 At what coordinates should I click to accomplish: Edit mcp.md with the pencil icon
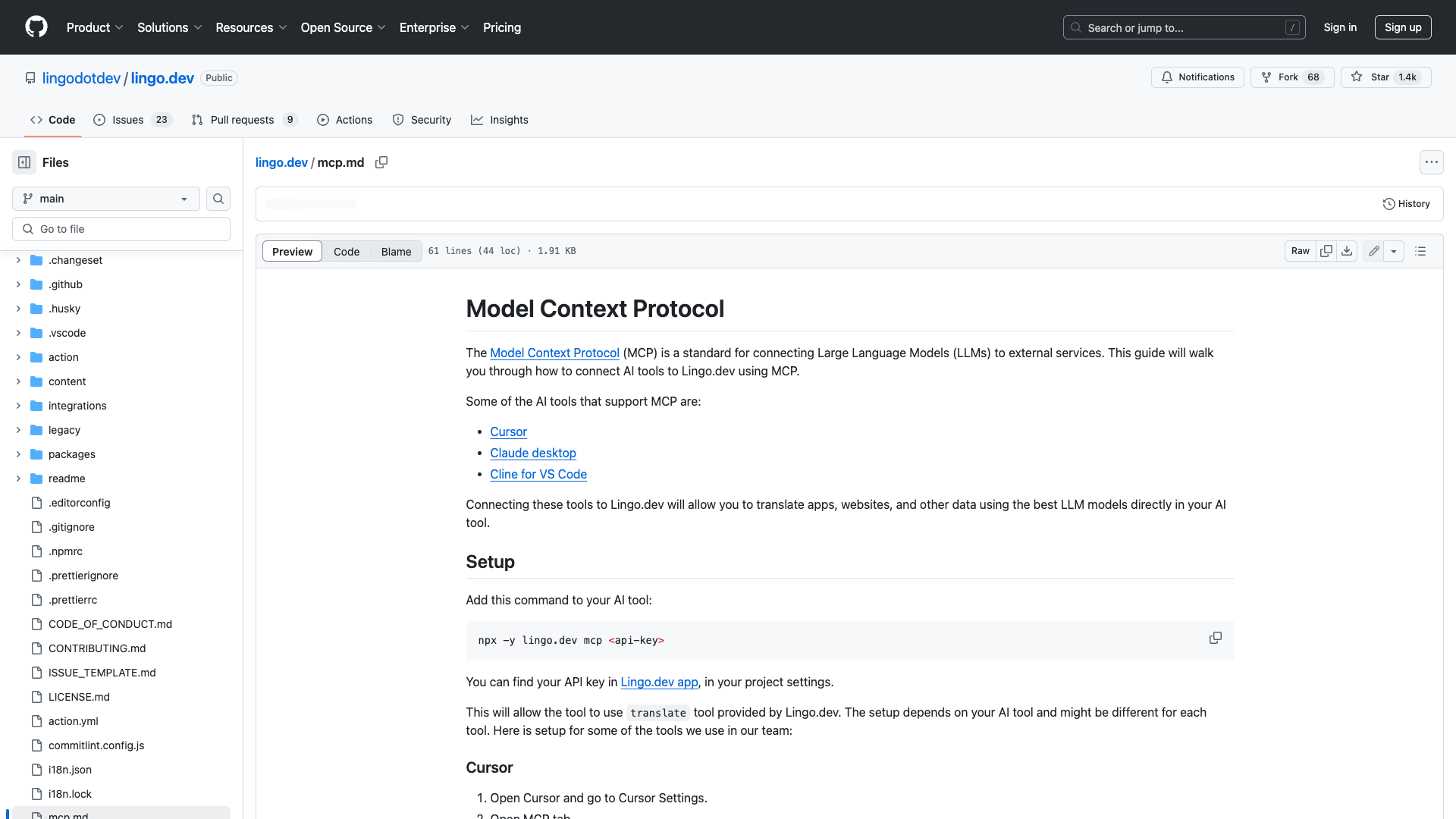[1373, 250]
